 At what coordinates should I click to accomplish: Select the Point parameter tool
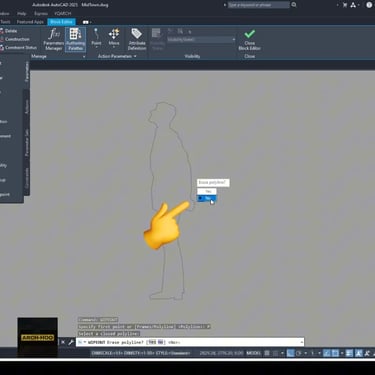(96, 37)
